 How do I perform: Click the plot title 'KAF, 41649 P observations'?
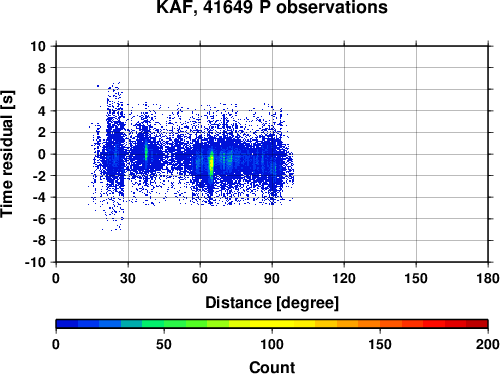pyautogui.click(x=272, y=7)
